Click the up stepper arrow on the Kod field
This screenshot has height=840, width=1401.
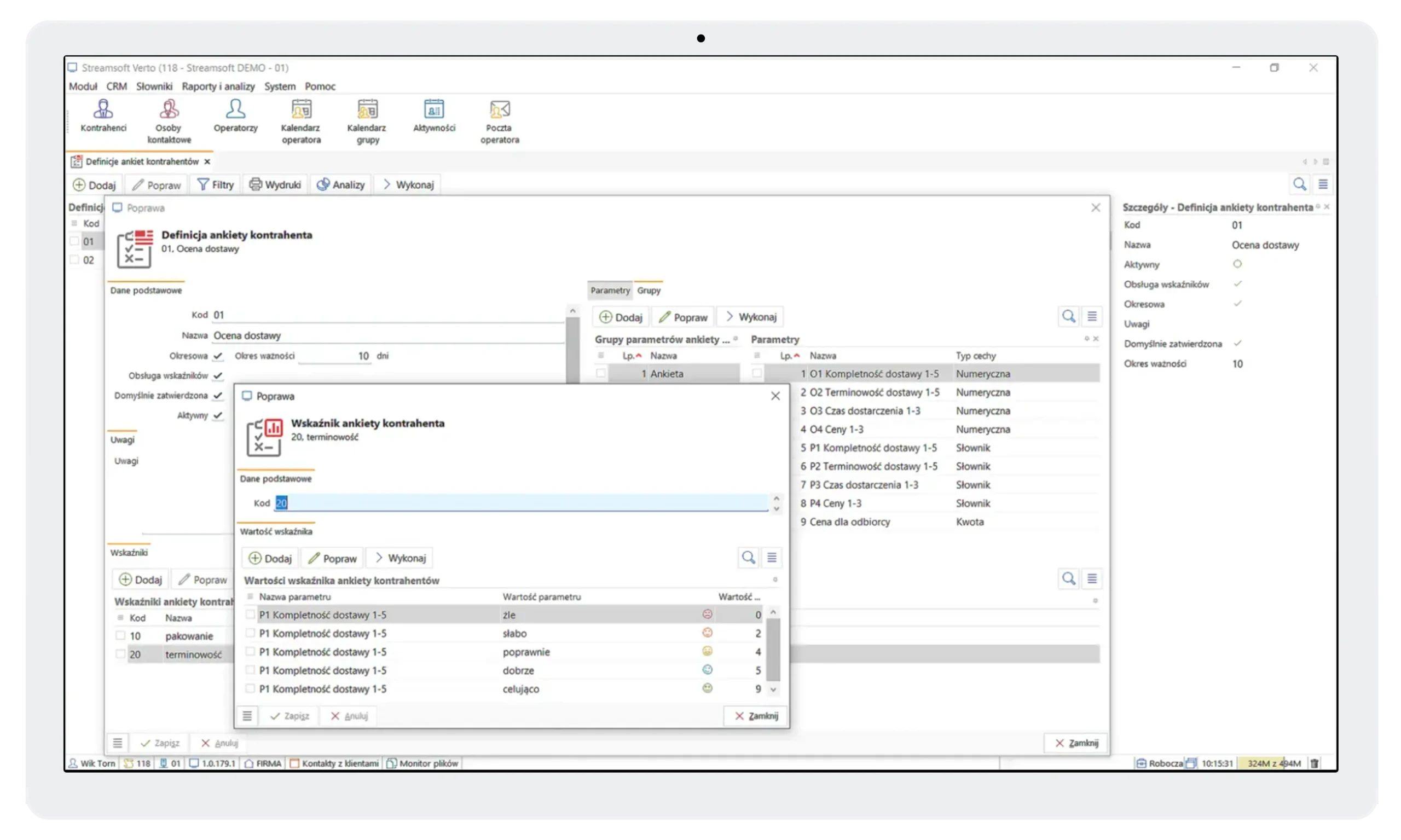click(776, 497)
